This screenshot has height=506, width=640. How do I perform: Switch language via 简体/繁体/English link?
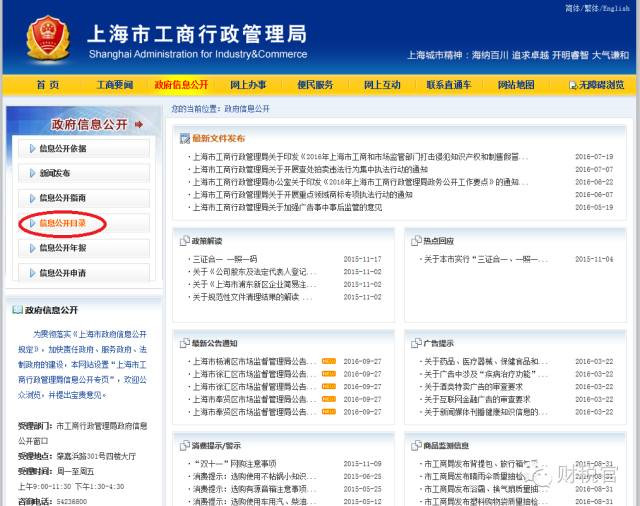(598, 8)
